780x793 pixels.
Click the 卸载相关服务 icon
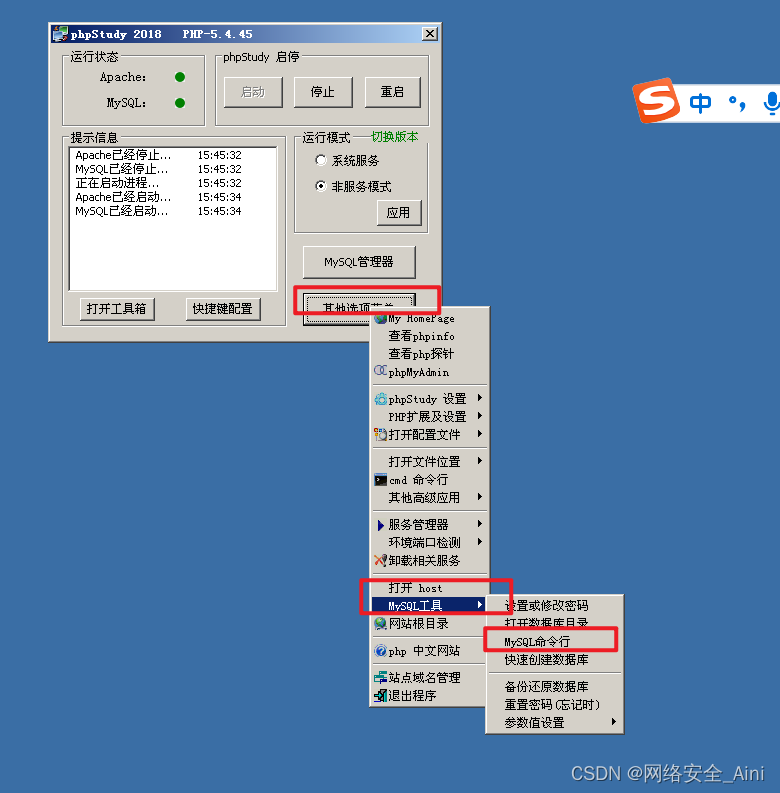tap(380, 560)
